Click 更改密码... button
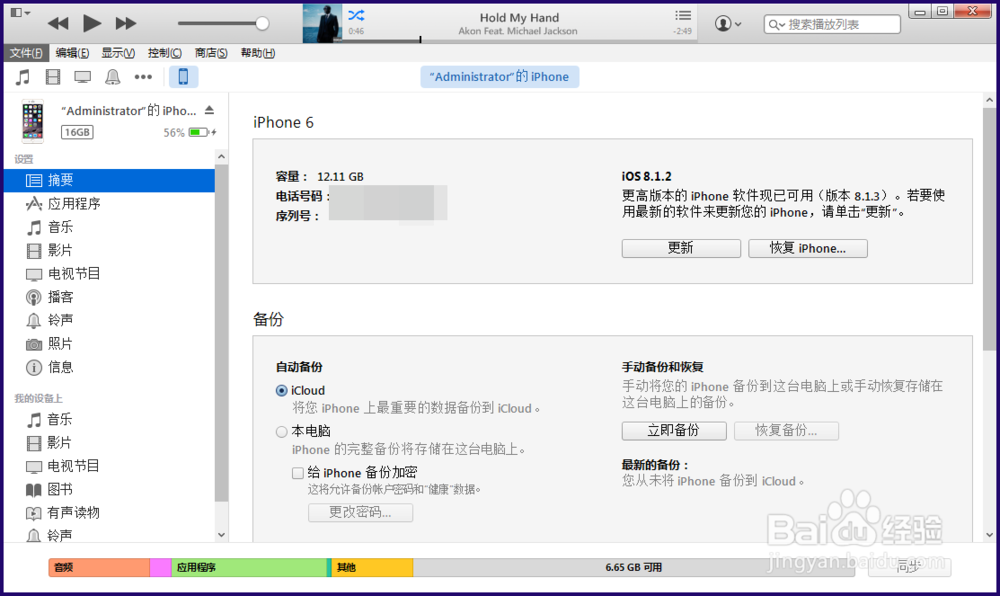This screenshot has width=1000, height=596. (x=360, y=512)
